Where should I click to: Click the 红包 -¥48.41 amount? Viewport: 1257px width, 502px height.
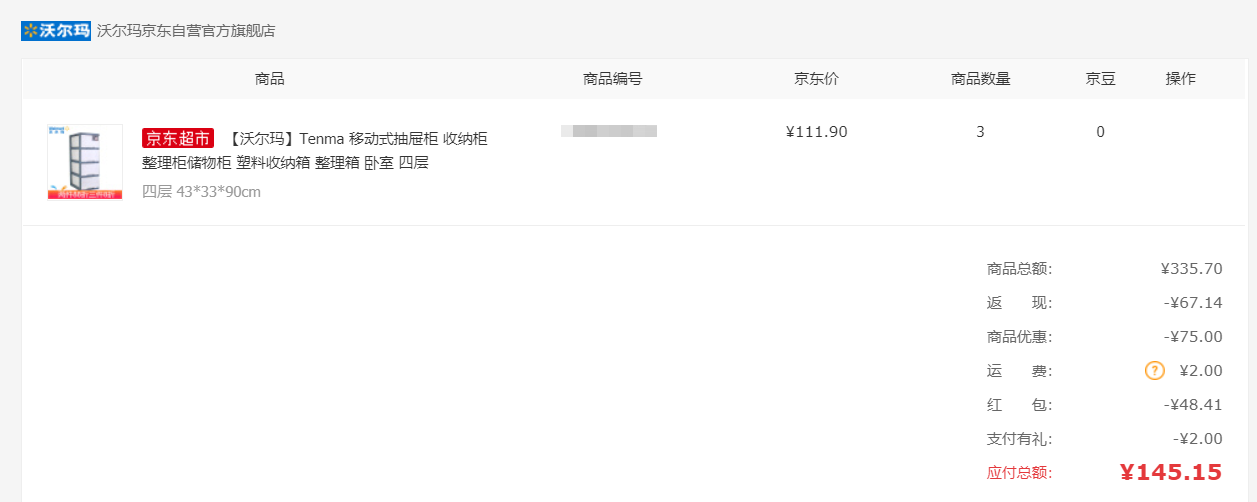point(1193,405)
